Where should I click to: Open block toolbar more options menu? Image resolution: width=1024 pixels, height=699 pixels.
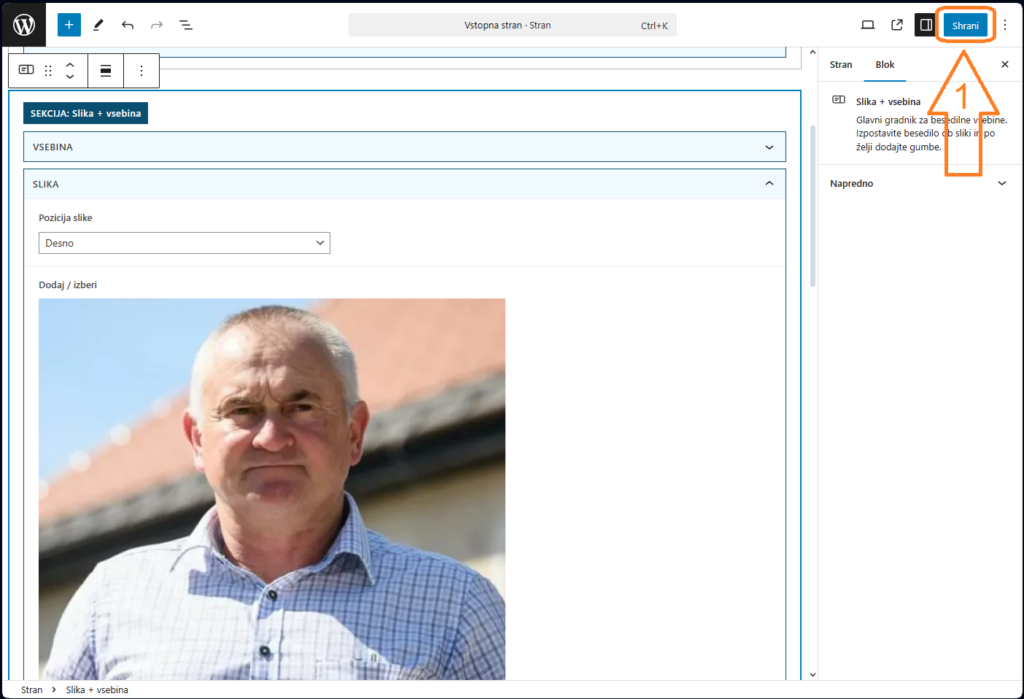141,71
